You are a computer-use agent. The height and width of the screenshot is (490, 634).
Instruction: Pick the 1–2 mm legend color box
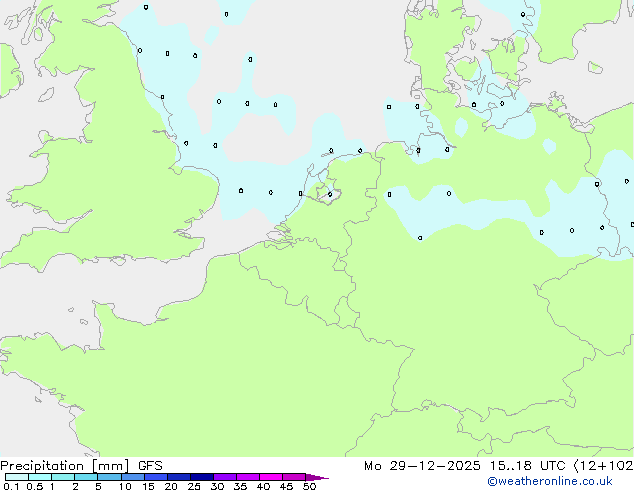tap(63, 477)
